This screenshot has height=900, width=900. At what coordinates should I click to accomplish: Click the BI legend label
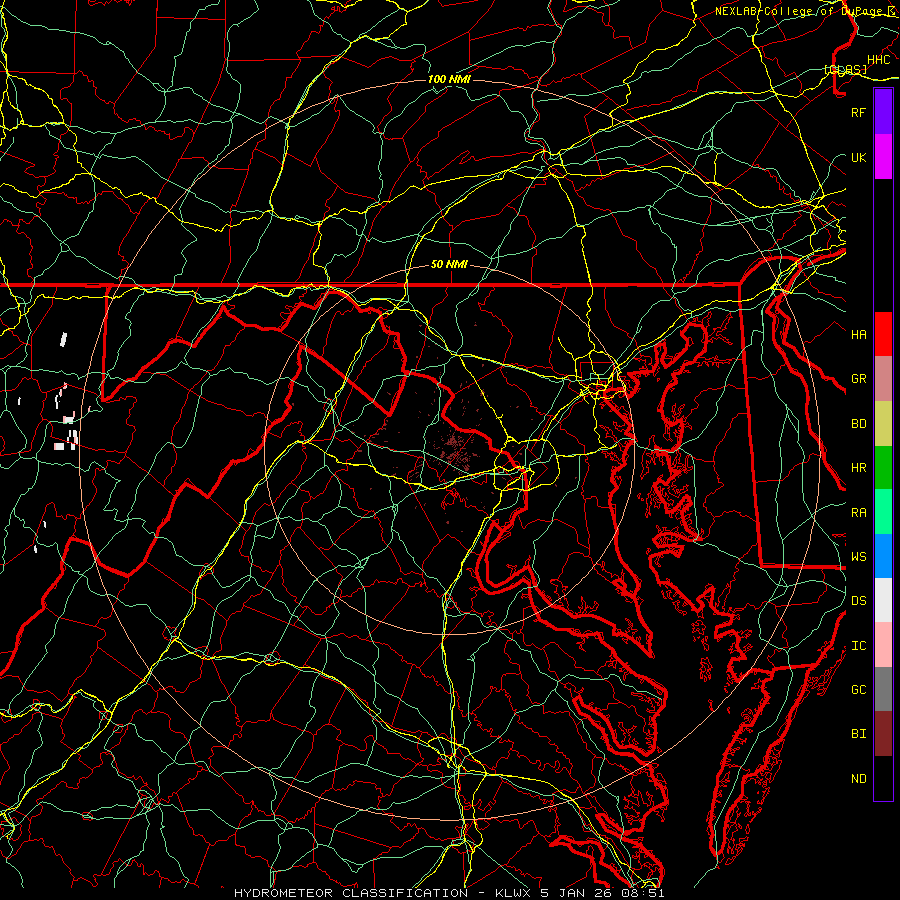(x=859, y=734)
